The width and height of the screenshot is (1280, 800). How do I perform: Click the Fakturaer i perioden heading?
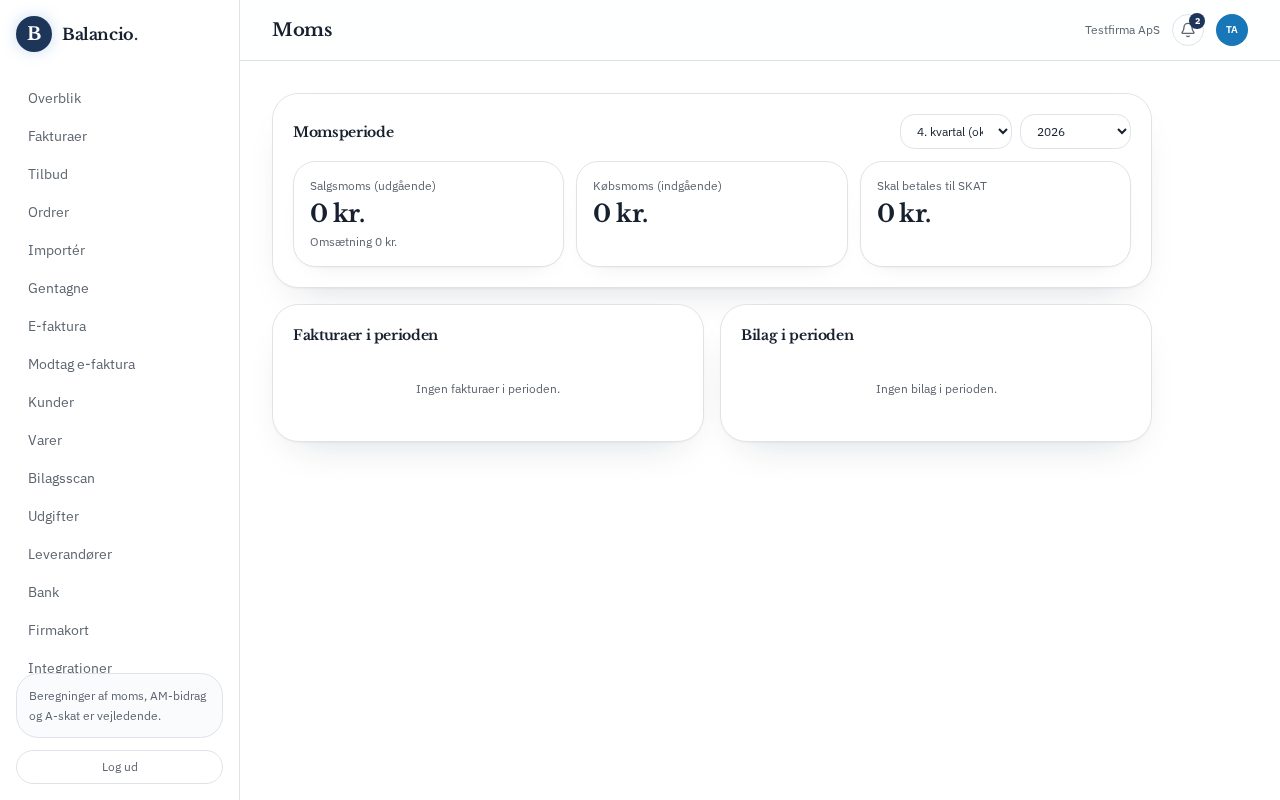point(365,335)
